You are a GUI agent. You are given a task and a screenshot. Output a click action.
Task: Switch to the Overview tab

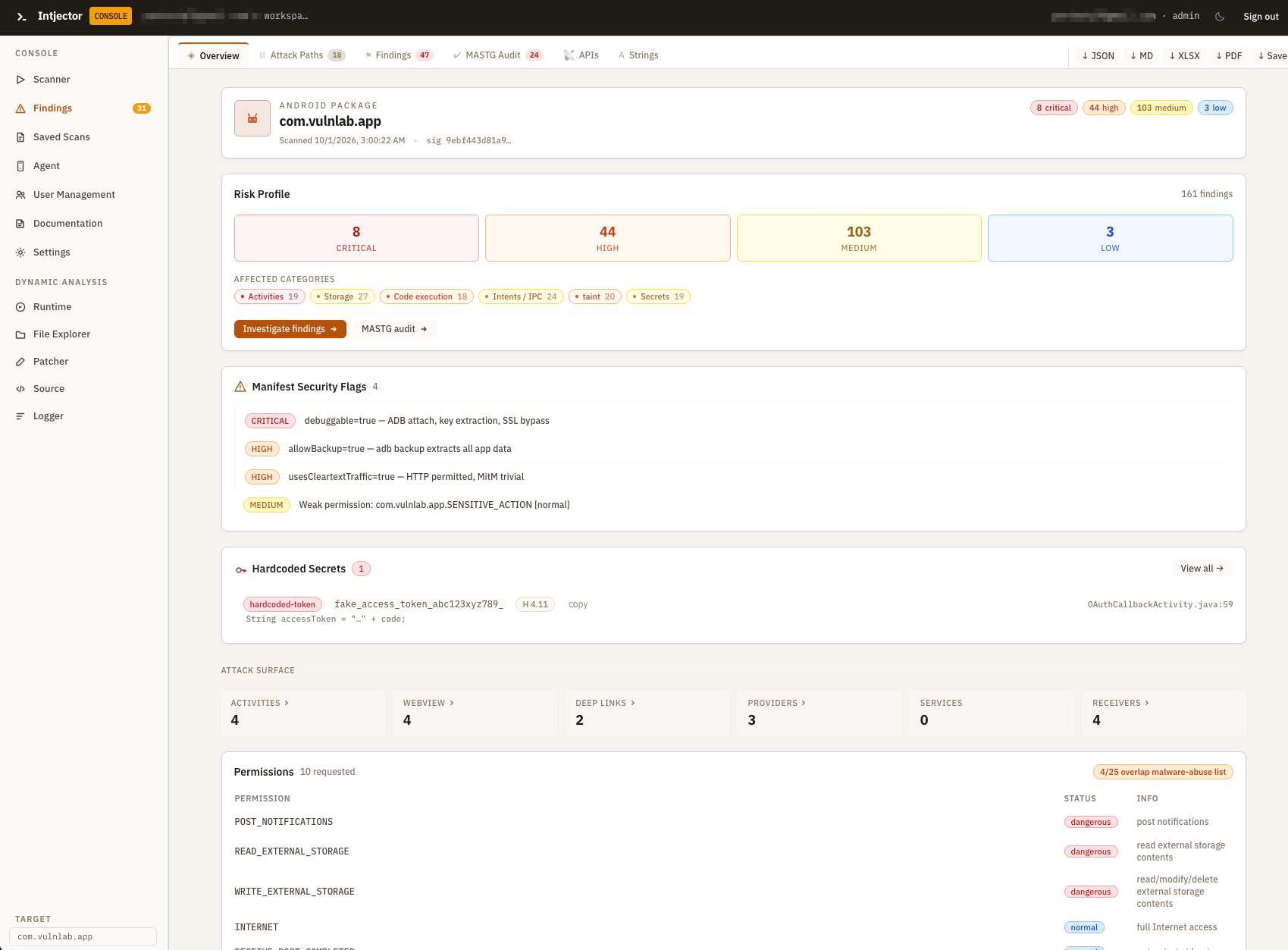tap(213, 55)
